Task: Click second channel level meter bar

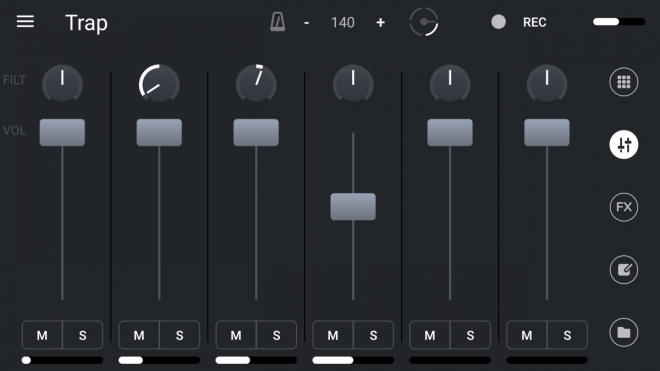Action: [159, 360]
